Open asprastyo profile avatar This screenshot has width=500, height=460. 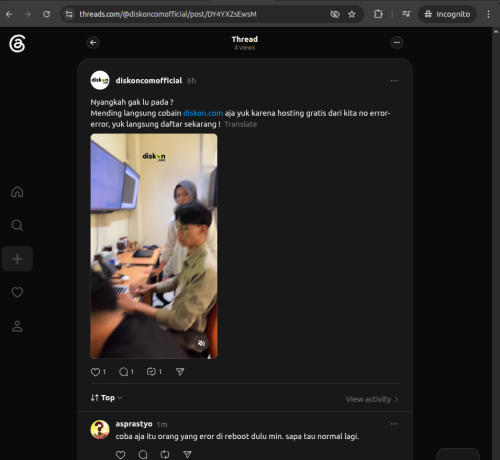click(100, 429)
